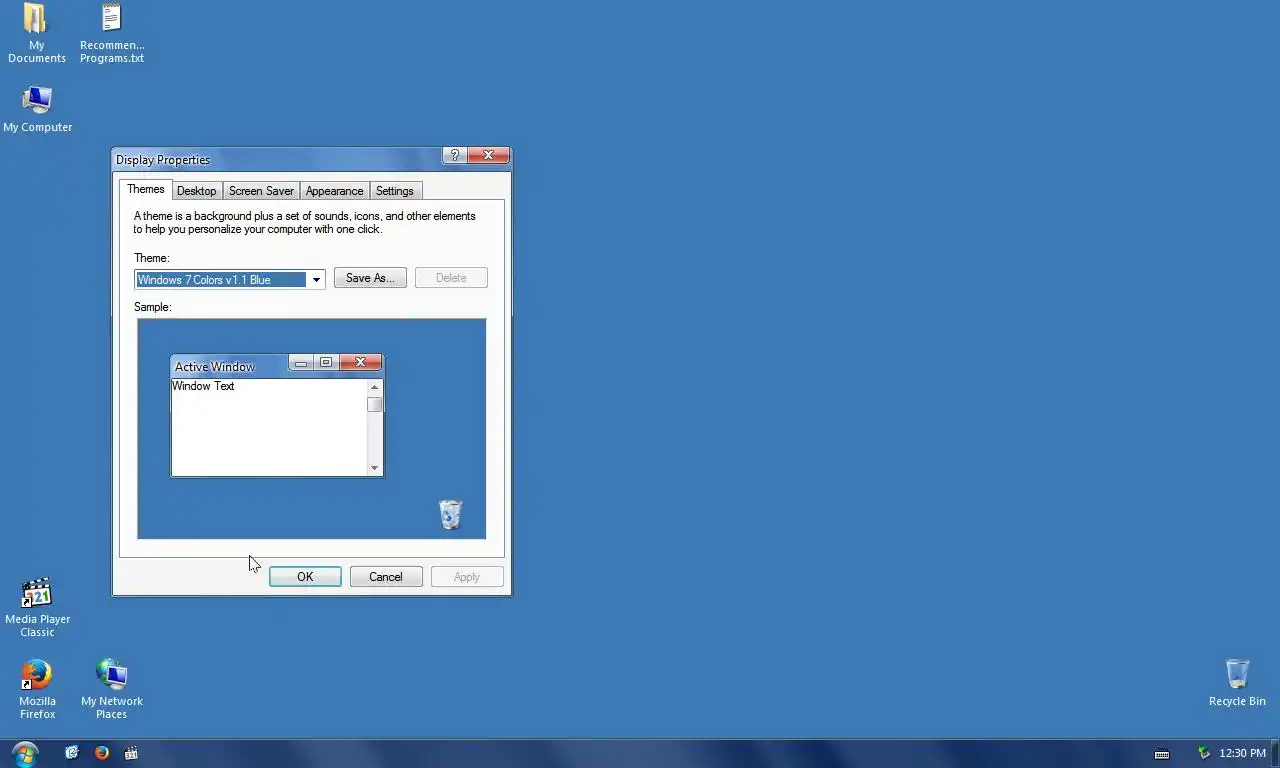Click the OK button
This screenshot has width=1280, height=768.
click(305, 577)
